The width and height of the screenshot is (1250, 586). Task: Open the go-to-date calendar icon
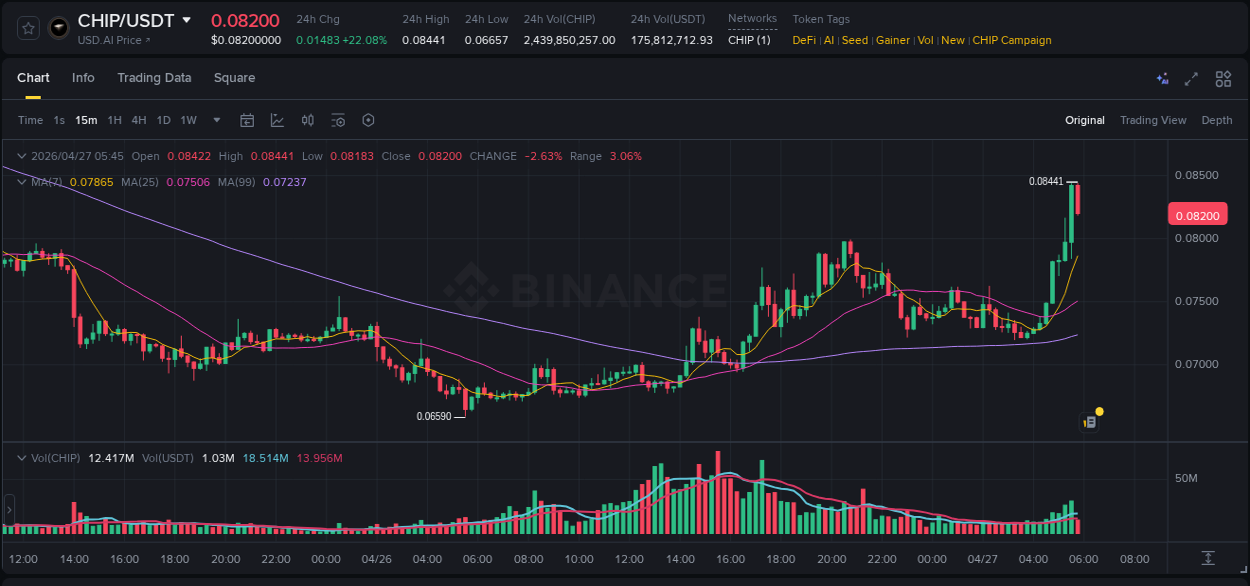click(x=247, y=120)
